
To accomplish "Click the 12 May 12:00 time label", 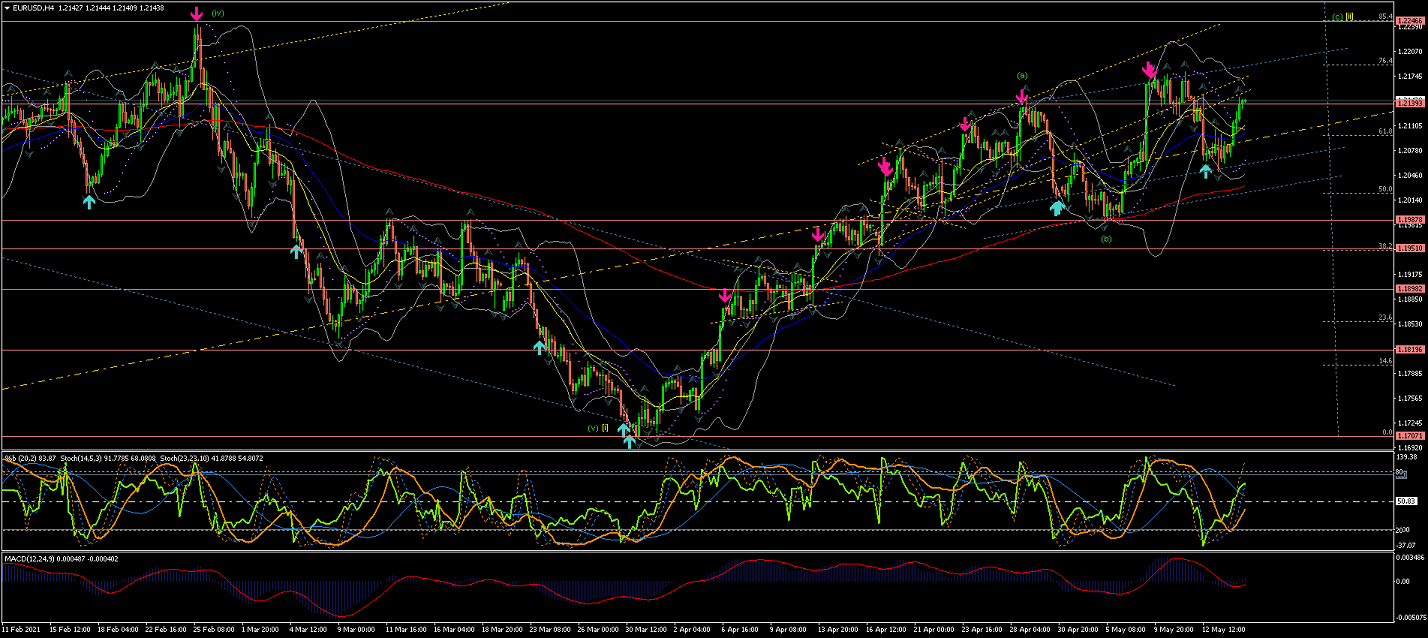I will (x=1223, y=631).
